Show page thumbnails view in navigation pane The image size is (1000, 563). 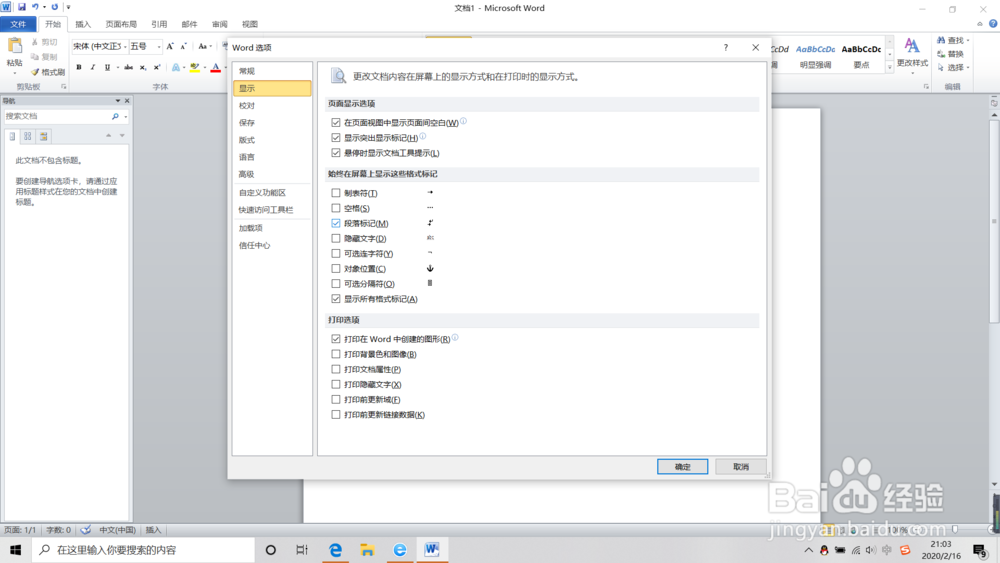tap(27, 136)
